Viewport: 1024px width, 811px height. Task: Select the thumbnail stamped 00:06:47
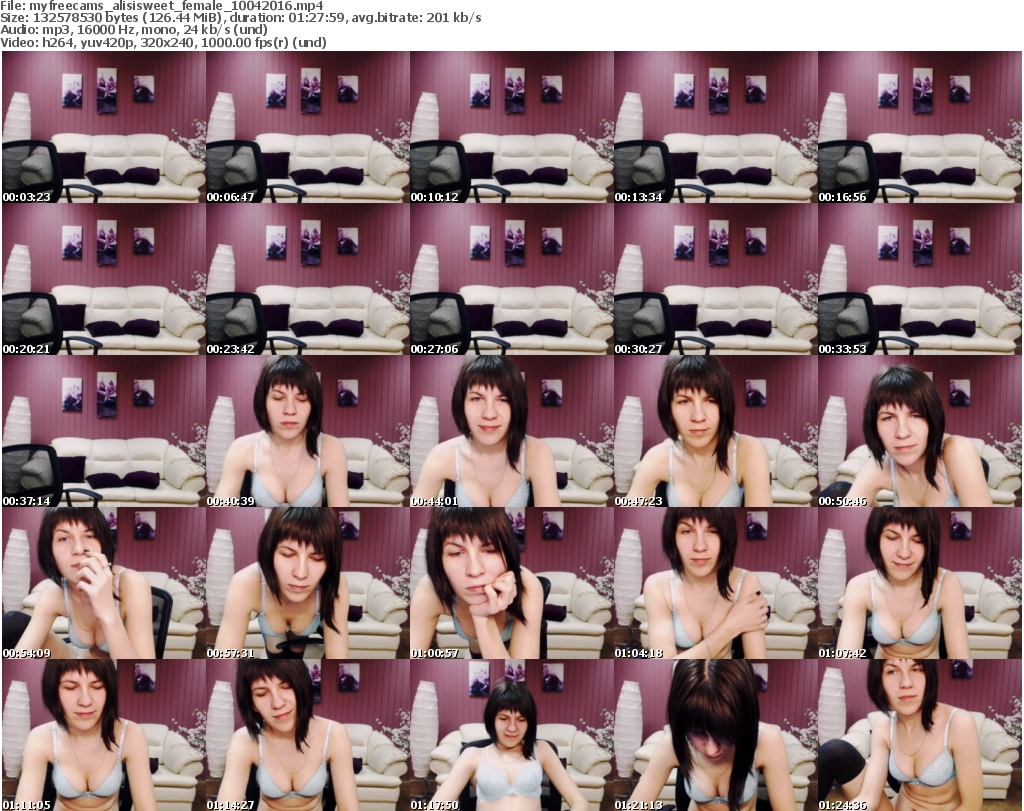click(x=308, y=127)
